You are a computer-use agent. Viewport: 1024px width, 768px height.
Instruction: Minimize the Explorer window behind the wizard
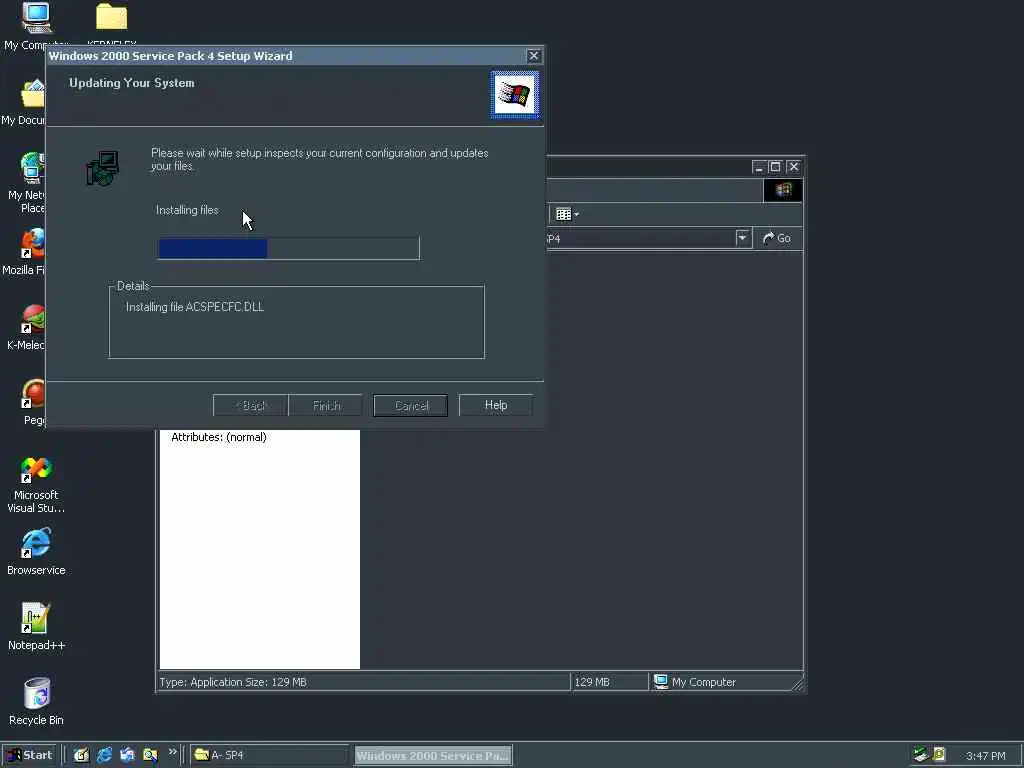(758, 167)
